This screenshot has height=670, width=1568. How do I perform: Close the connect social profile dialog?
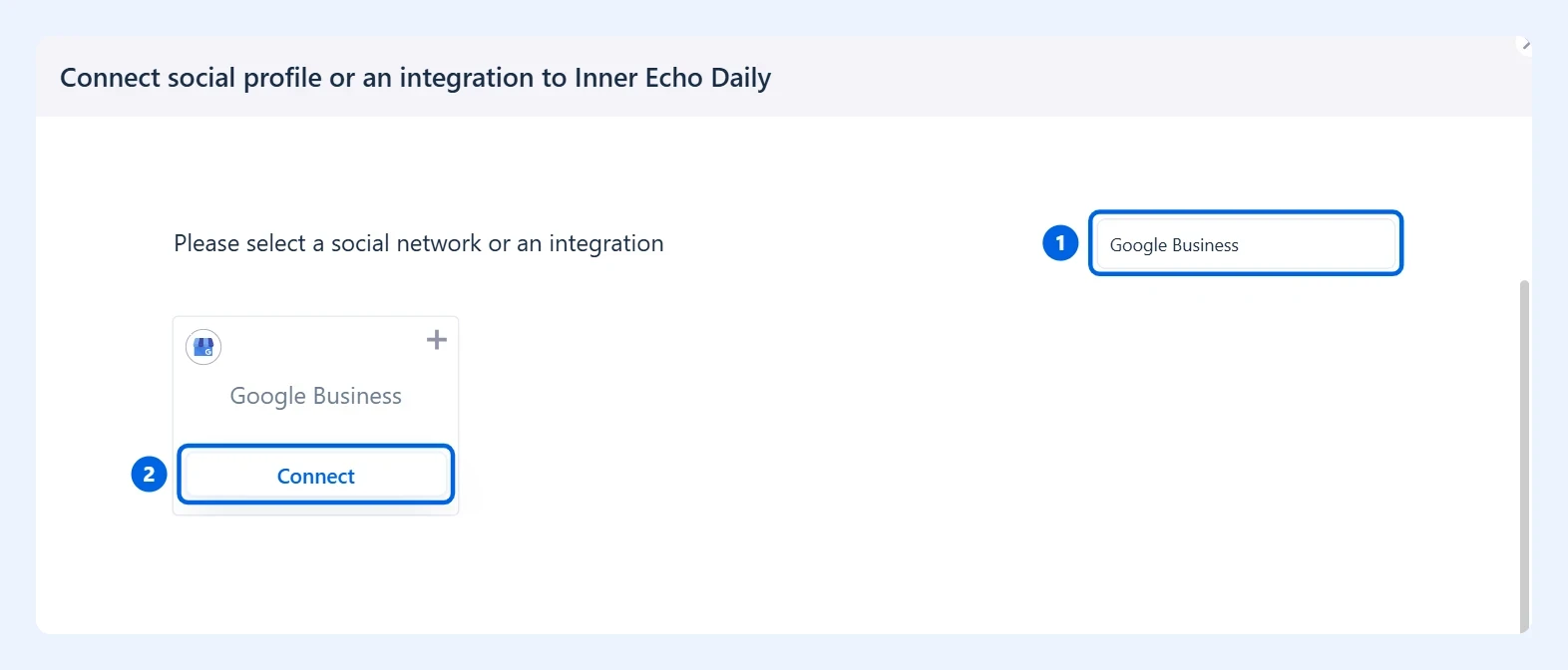click(1524, 45)
